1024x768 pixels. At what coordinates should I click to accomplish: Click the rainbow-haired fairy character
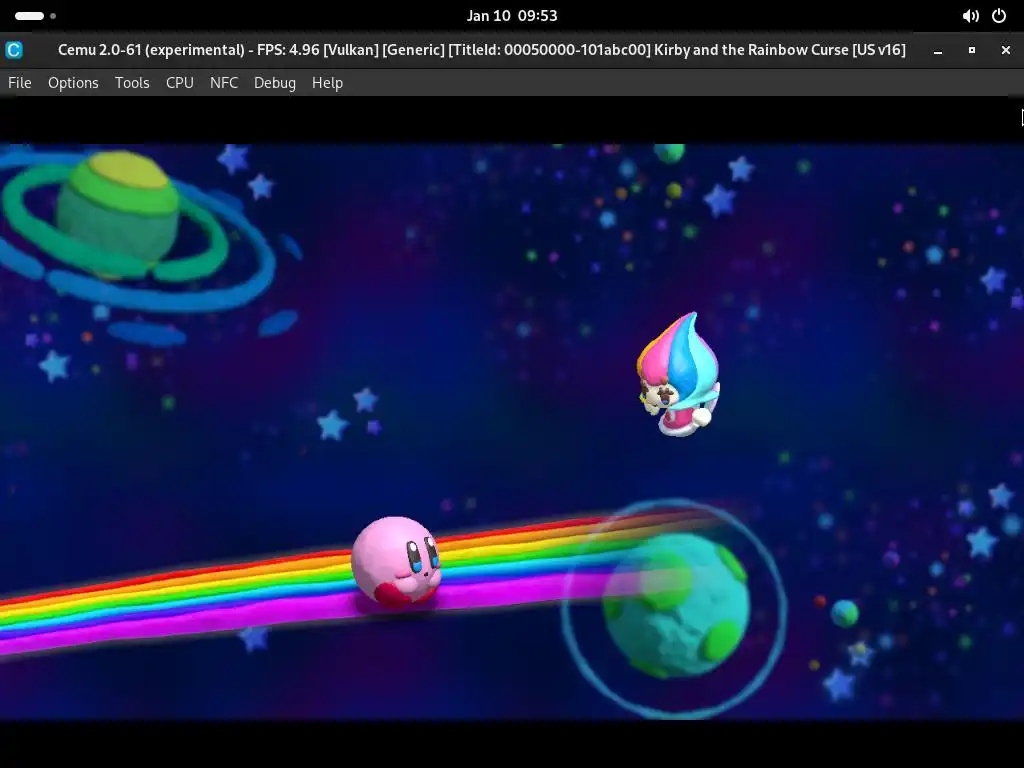[679, 374]
